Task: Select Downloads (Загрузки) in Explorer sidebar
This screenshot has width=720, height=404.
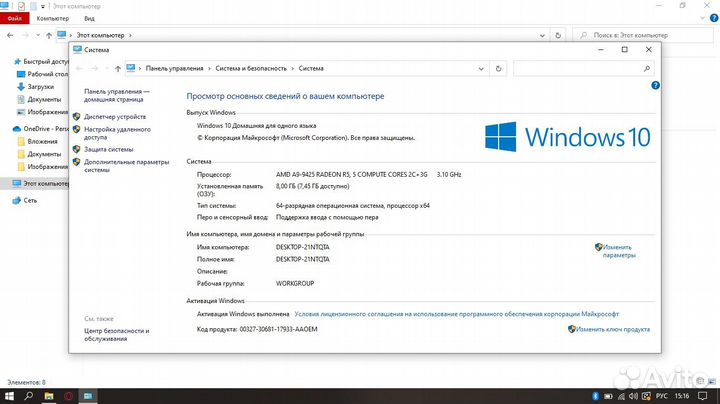Action: point(35,87)
